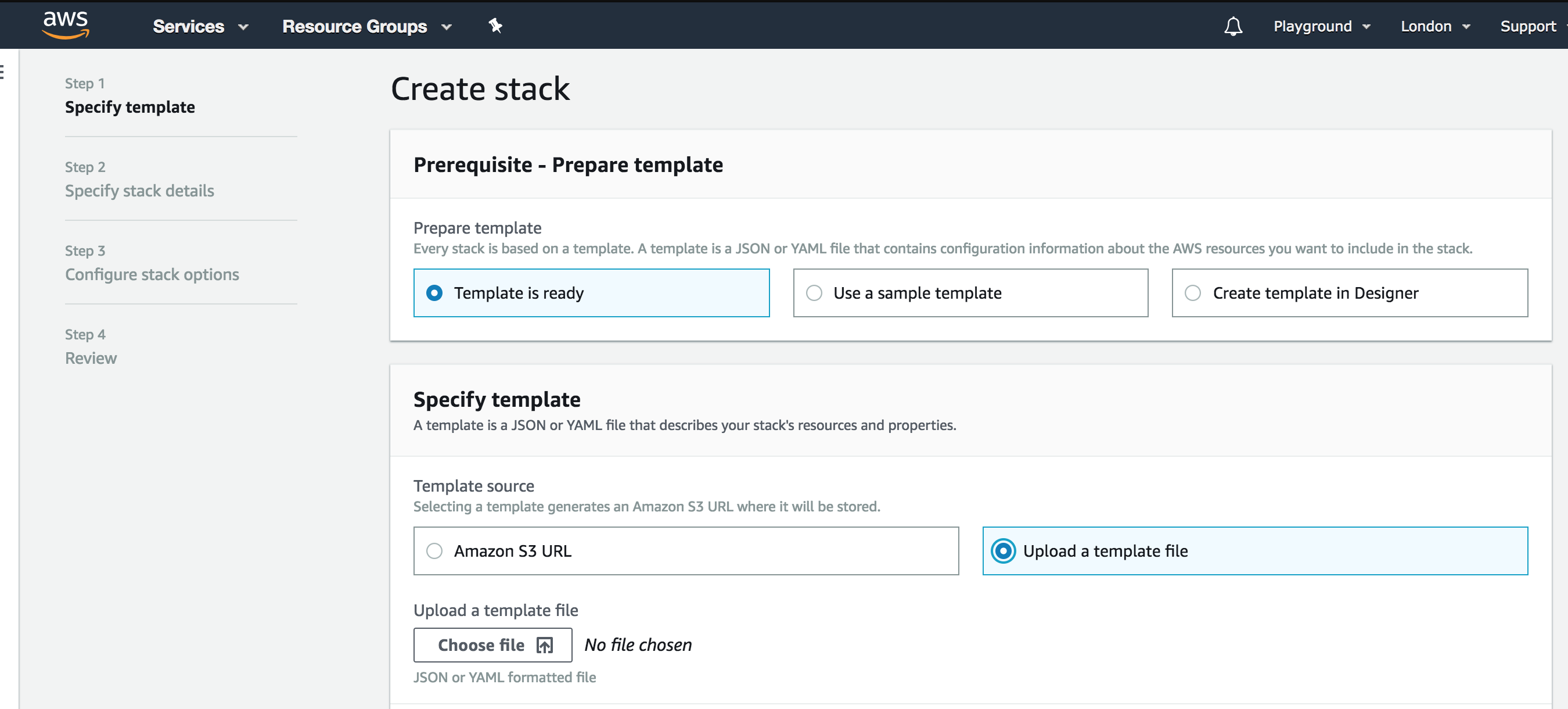Open the Support menu

[1528, 26]
